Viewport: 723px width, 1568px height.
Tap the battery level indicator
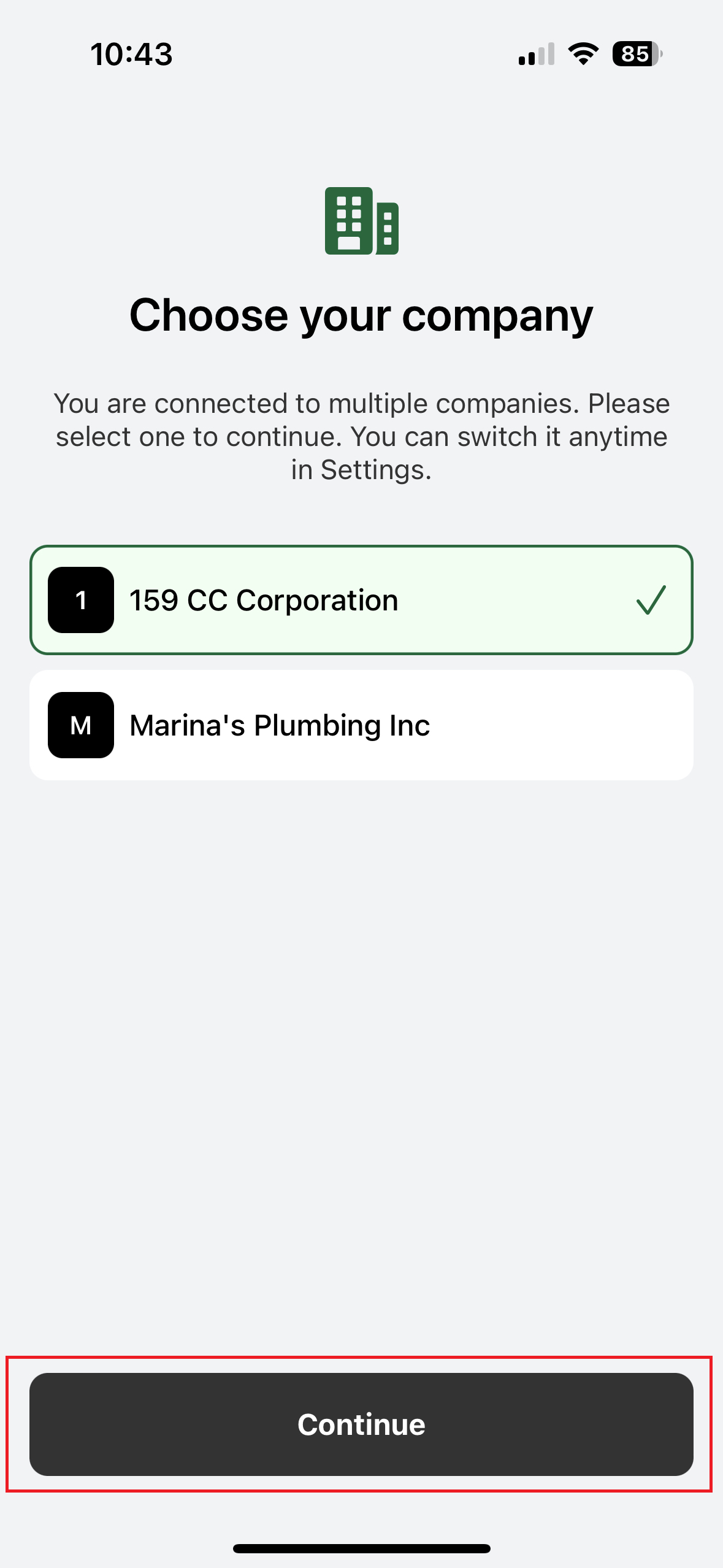tap(637, 54)
